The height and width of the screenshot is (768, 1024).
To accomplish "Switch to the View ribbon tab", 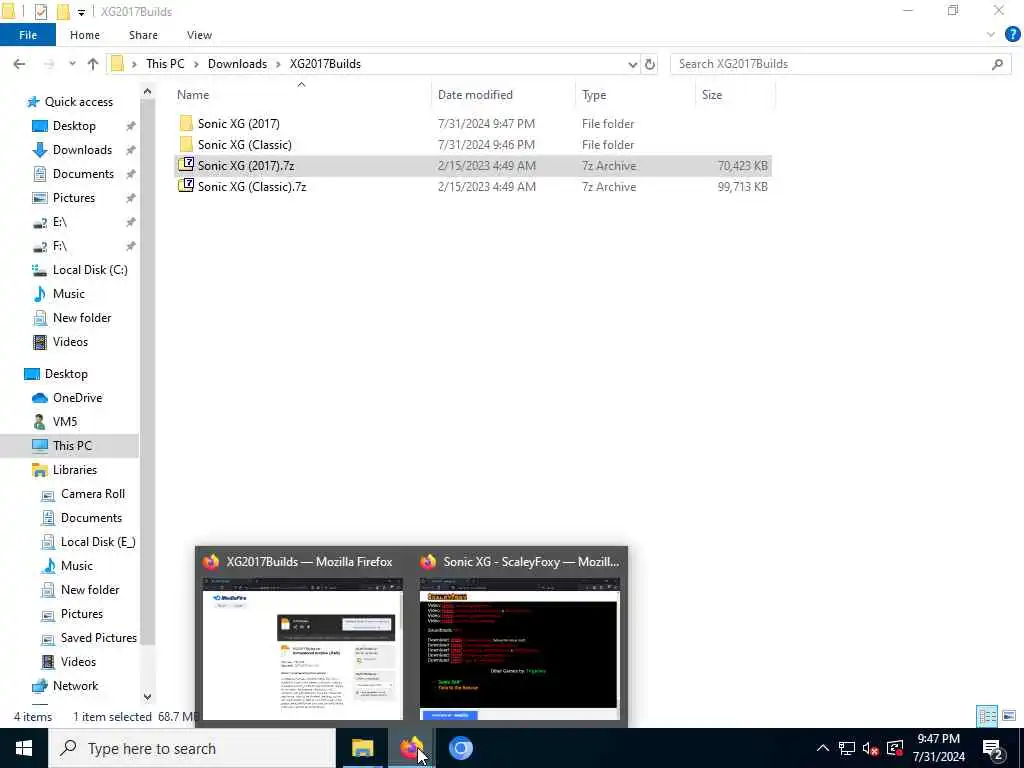I will [199, 35].
